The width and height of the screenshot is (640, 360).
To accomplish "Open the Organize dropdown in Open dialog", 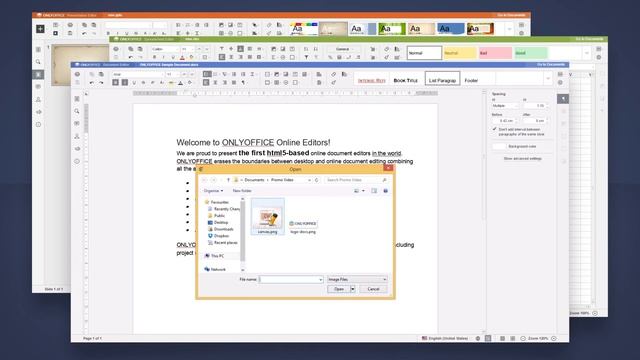I will [213, 191].
